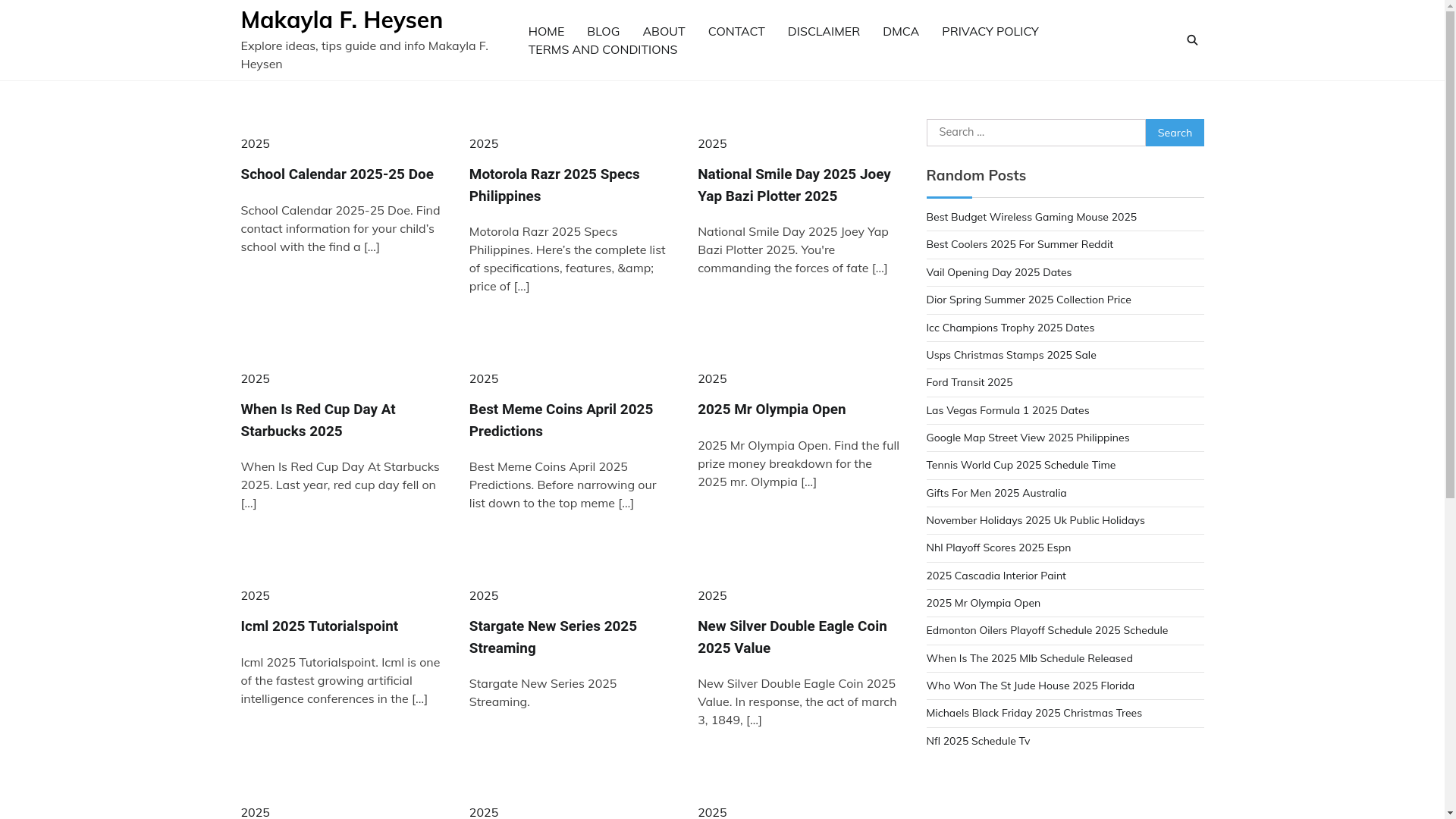Screen dimensions: 1456x819
Task: Open Best Coolers 2025 For Summer Reddit
Action: [x=1019, y=244]
